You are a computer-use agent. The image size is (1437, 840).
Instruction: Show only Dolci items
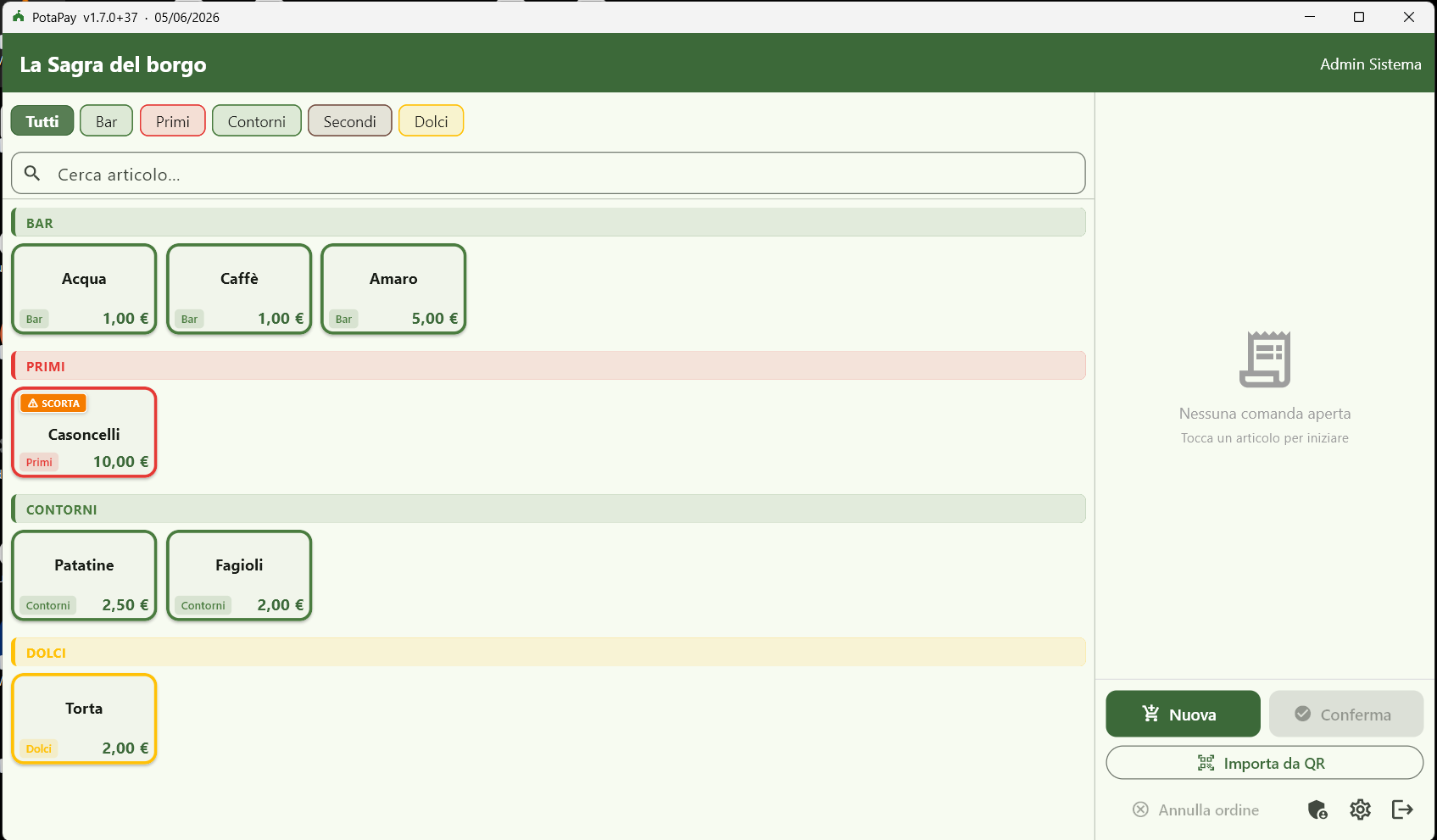[x=431, y=121]
